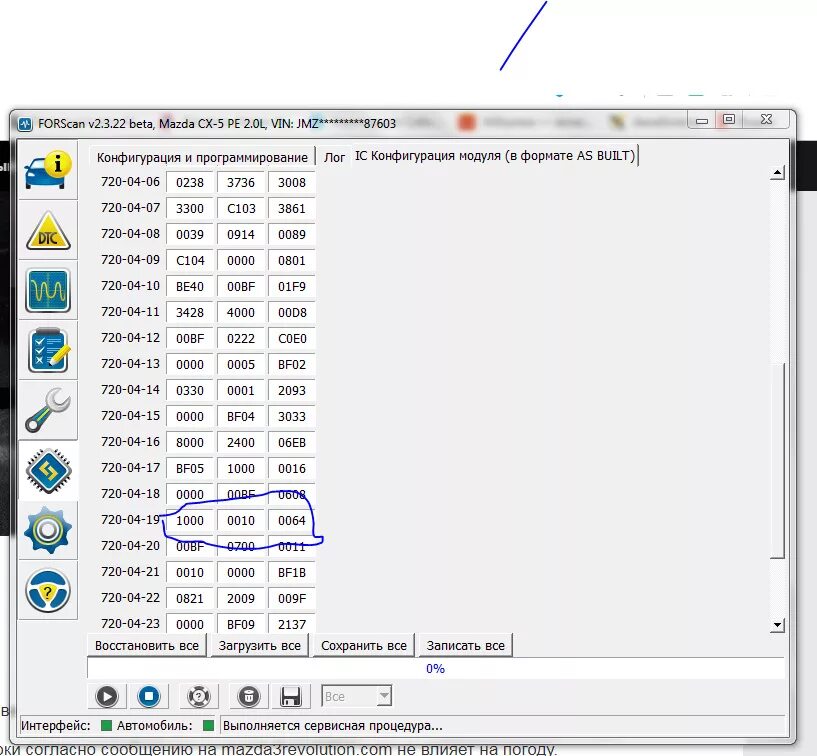Click field 'BF1B' in row 720-04-21
817x756 pixels.
point(292,573)
